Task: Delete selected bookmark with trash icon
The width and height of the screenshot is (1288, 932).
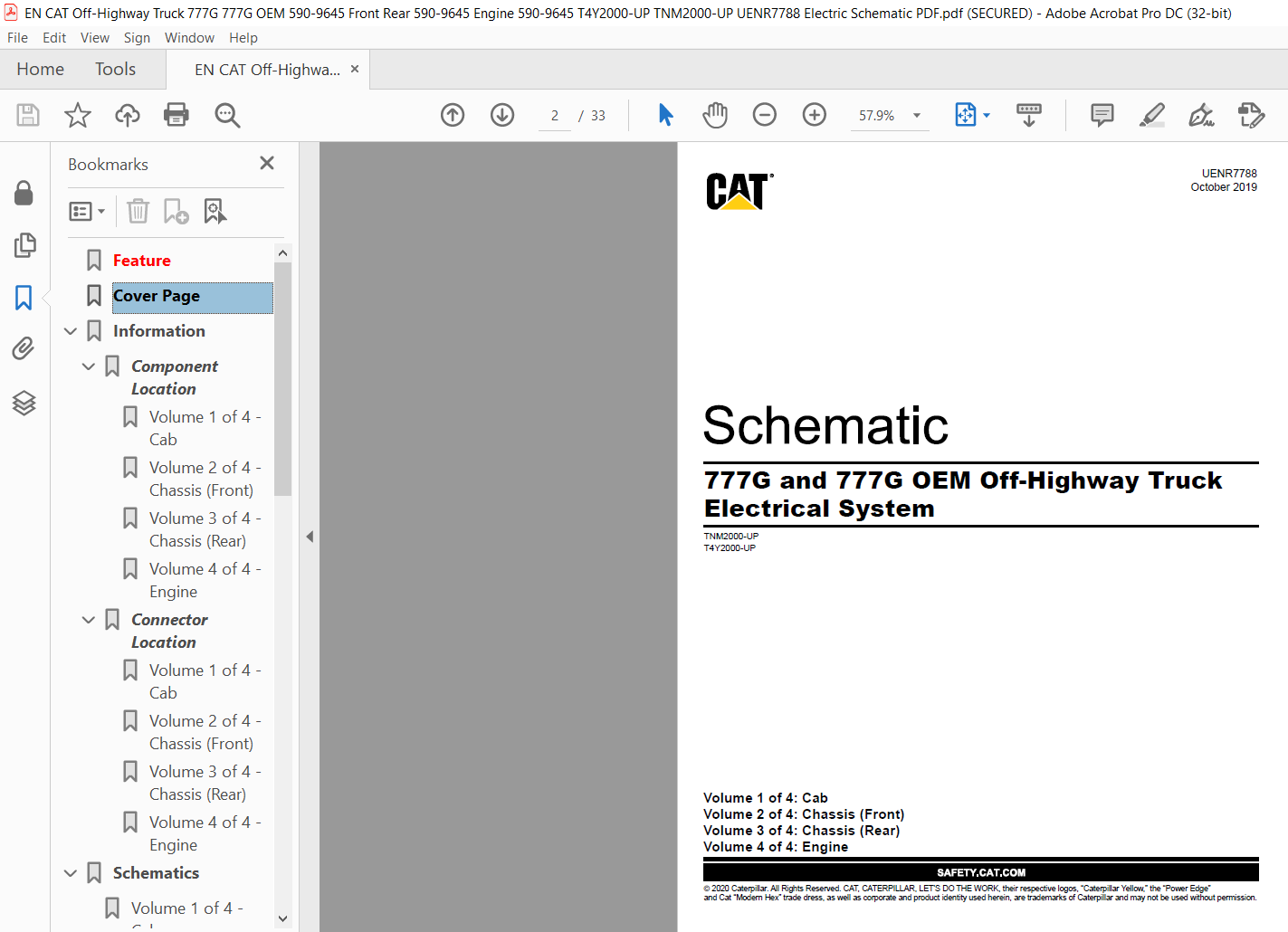Action: [x=138, y=211]
